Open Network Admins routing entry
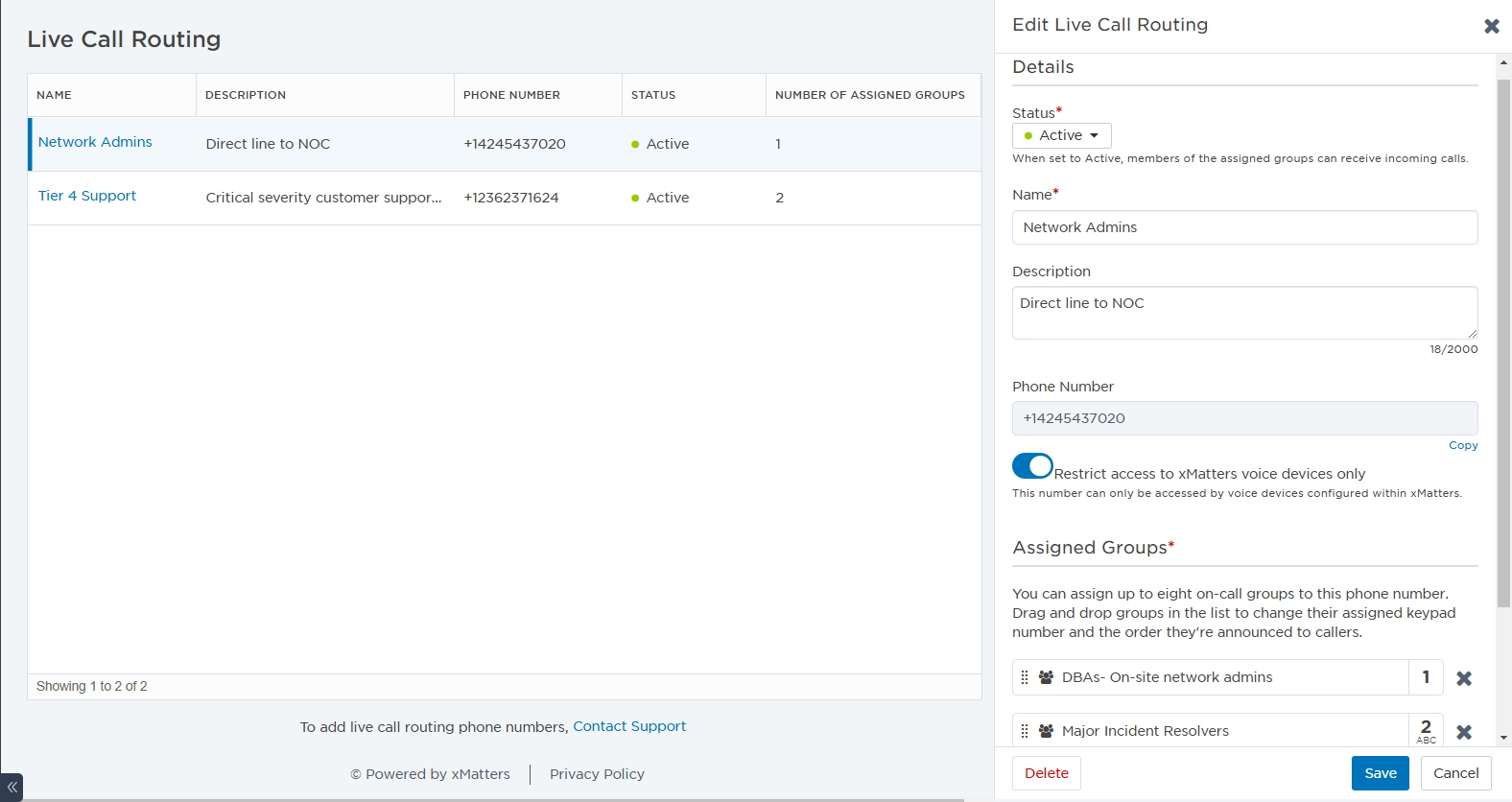 point(95,142)
